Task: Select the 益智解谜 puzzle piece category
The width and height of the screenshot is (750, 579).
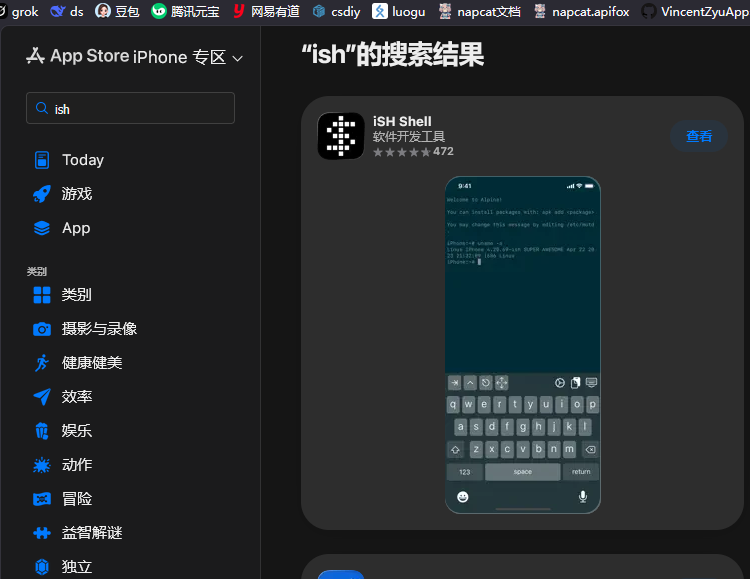Action: click(x=77, y=533)
